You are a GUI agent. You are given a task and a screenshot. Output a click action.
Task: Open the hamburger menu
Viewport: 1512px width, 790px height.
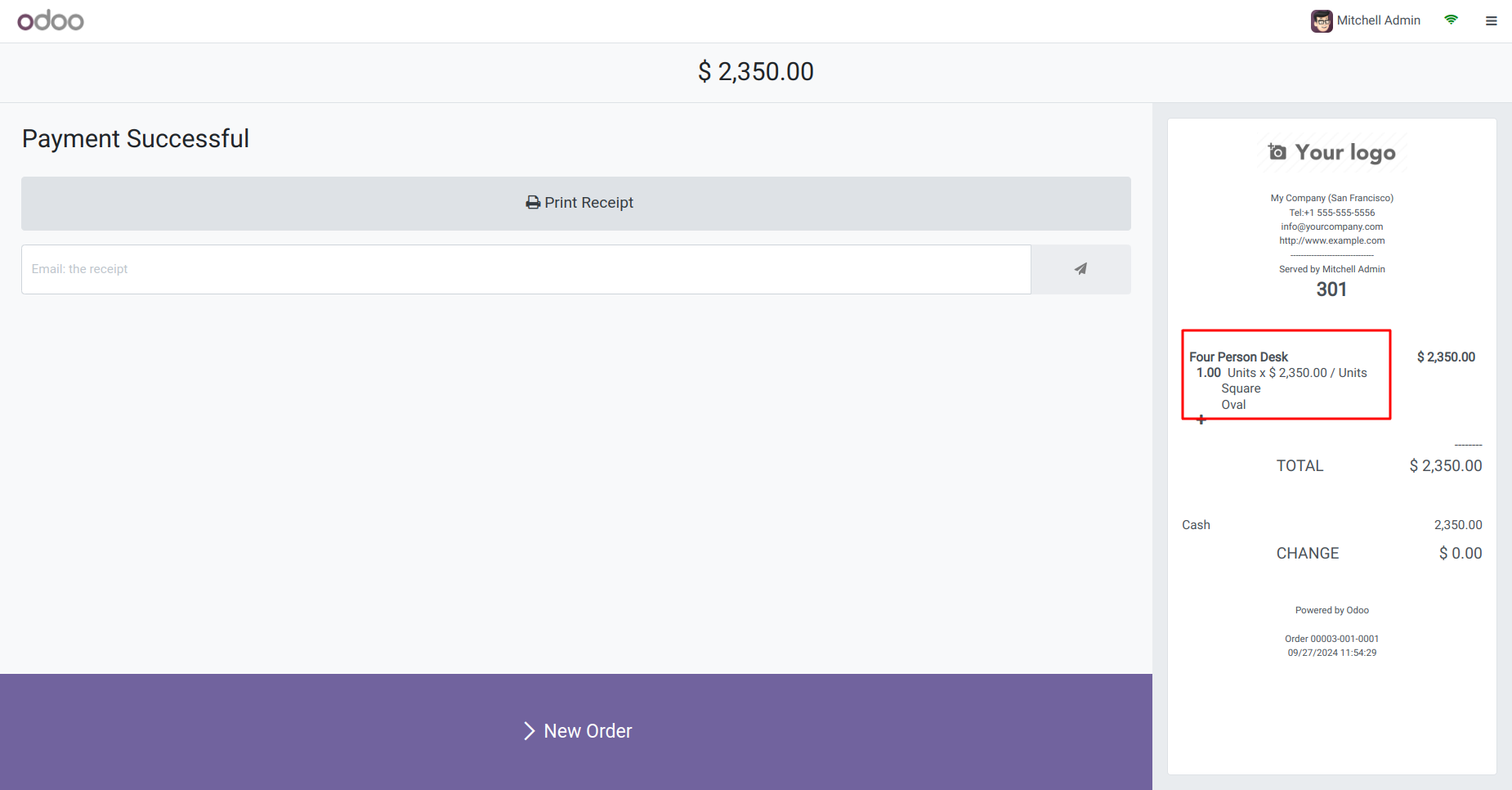pyautogui.click(x=1492, y=21)
